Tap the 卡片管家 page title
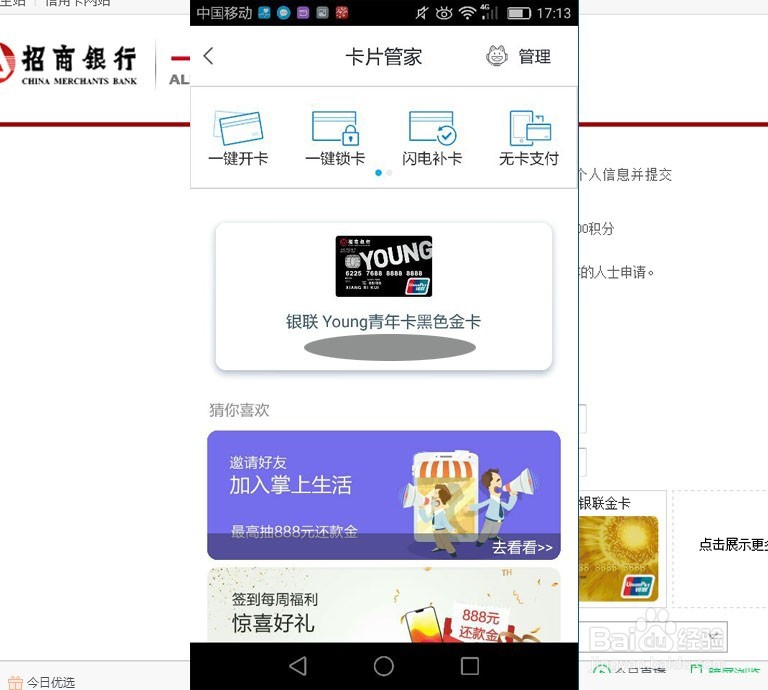Viewport: 768px width, 690px height. [x=384, y=57]
